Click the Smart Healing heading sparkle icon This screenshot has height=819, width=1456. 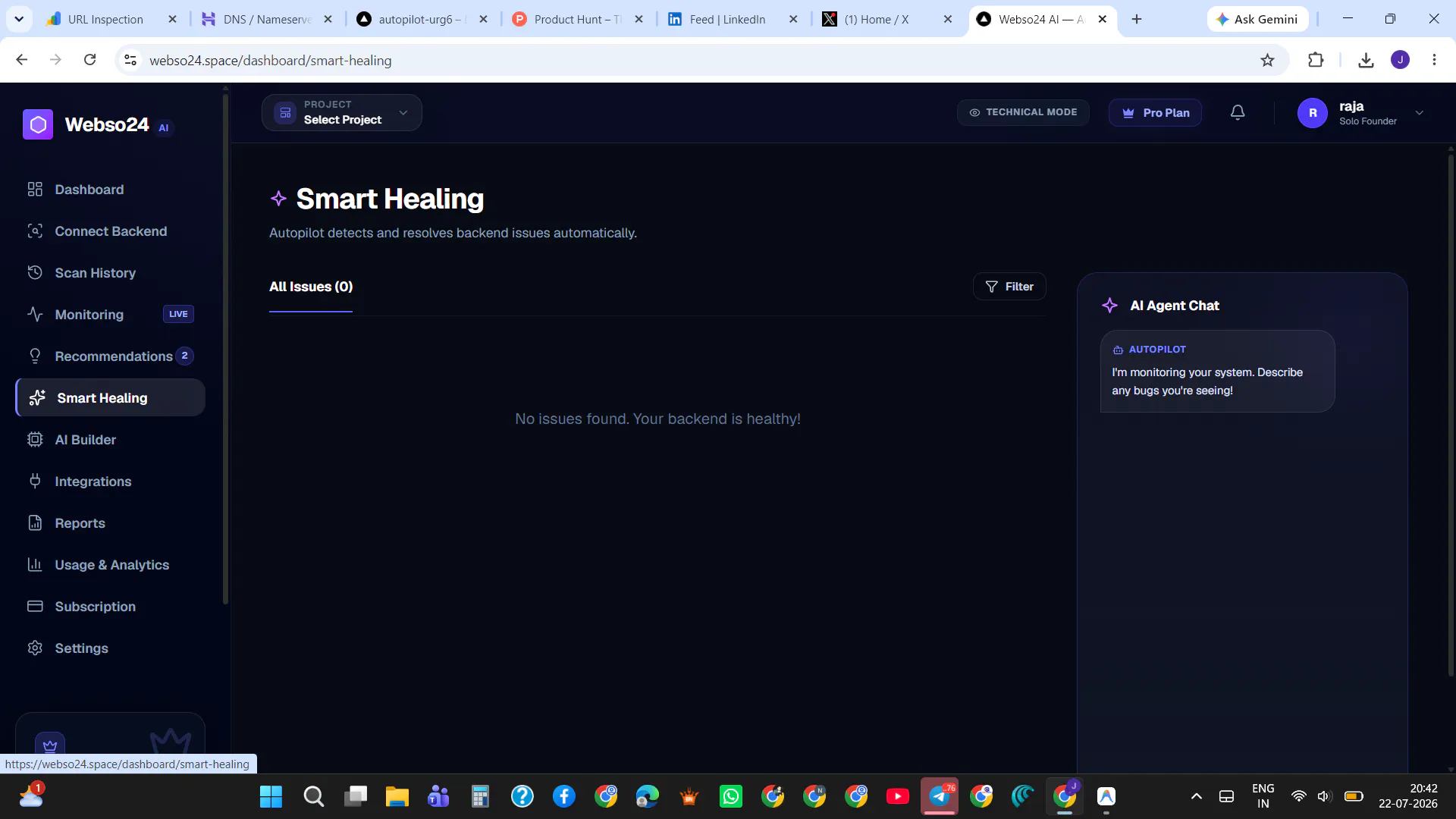tap(278, 199)
